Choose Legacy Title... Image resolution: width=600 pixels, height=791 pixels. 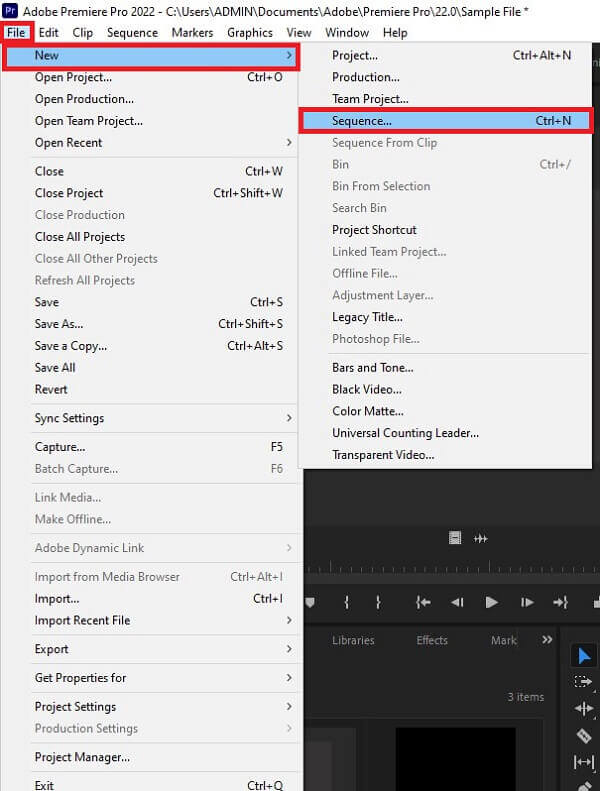(x=445, y=317)
